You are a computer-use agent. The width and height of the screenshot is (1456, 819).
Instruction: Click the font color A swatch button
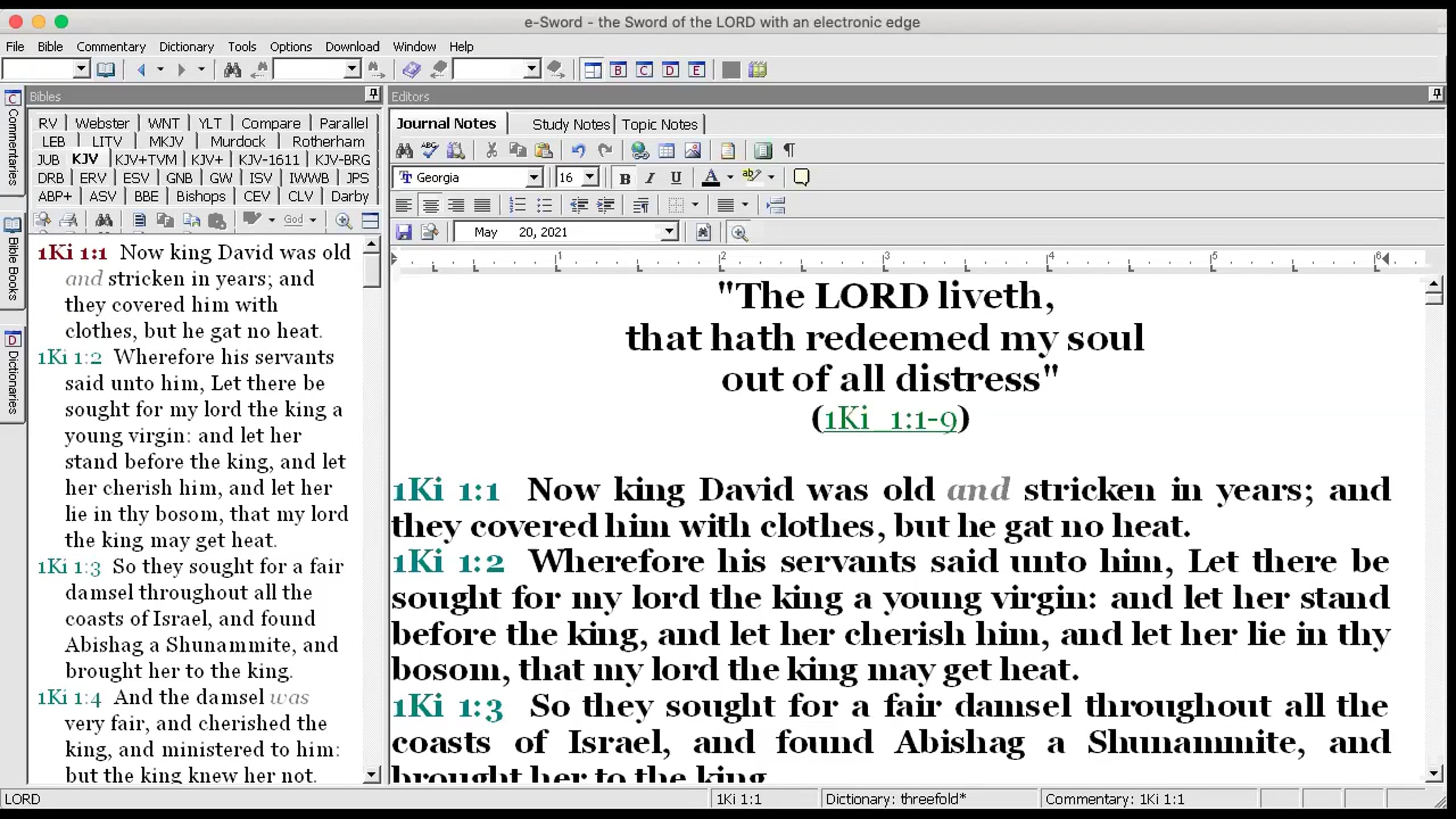pos(710,178)
